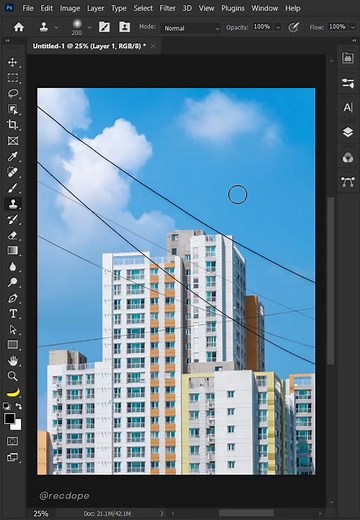360x520 pixels.
Task: Select the Eraser tool
Action: click(x=13, y=235)
